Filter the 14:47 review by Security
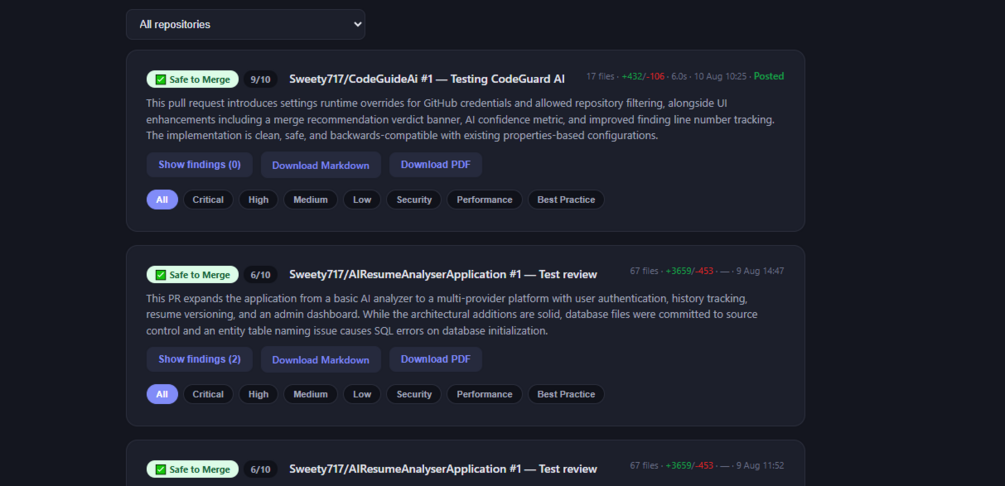This screenshot has width=1005, height=486. click(414, 394)
